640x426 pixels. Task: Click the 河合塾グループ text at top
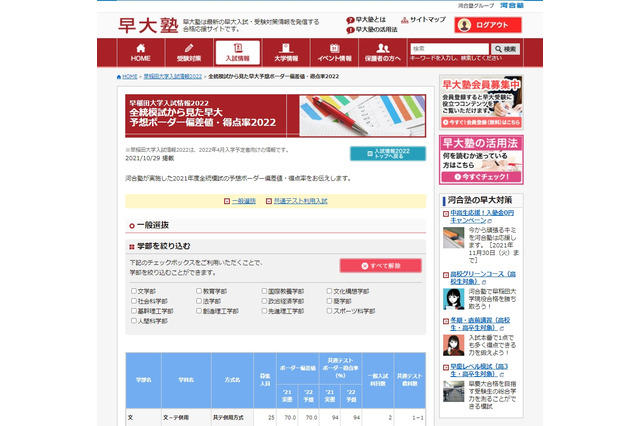click(x=476, y=6)
